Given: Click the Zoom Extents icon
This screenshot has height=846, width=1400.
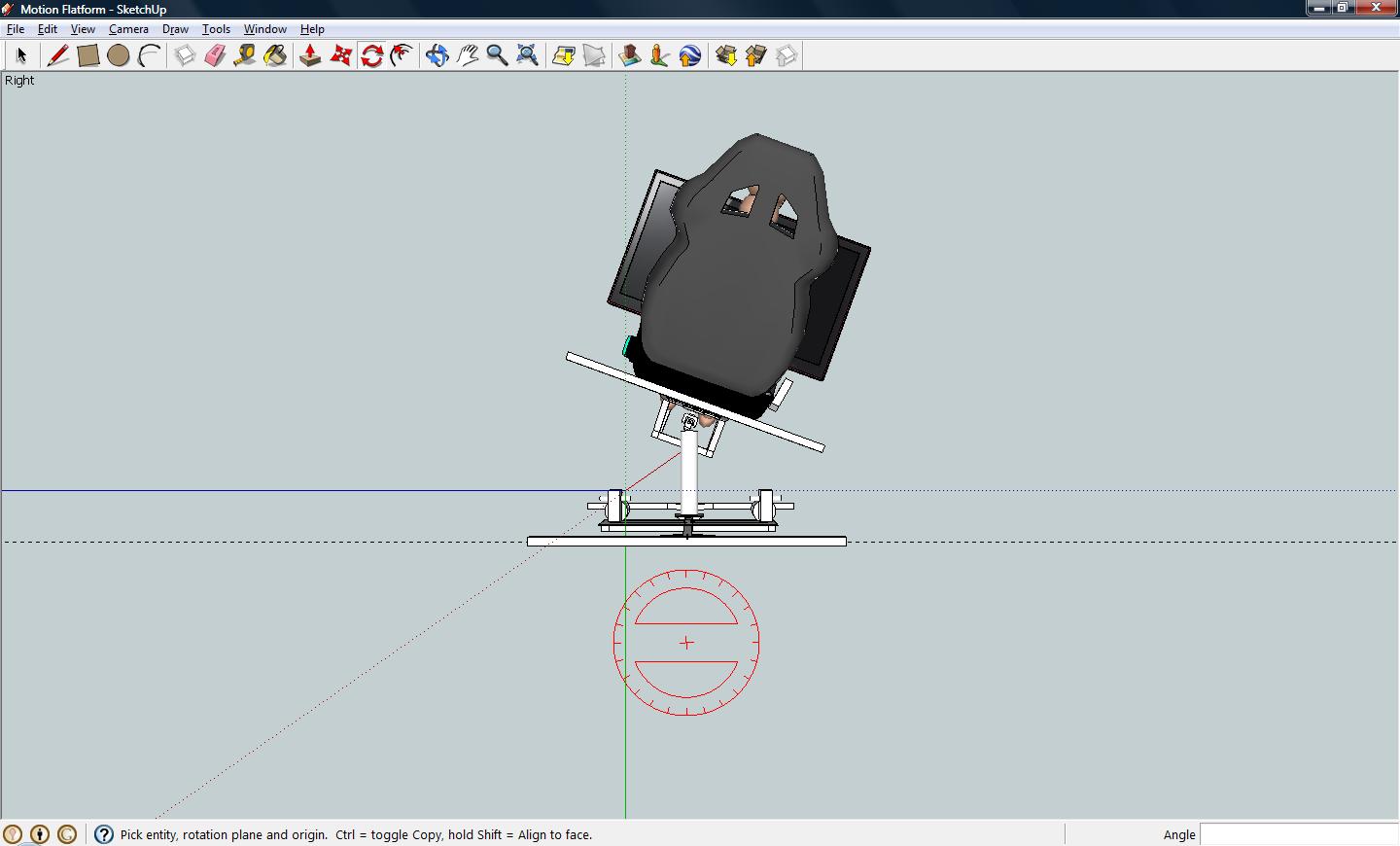Looking at the screenshot, I should (528, 55).
